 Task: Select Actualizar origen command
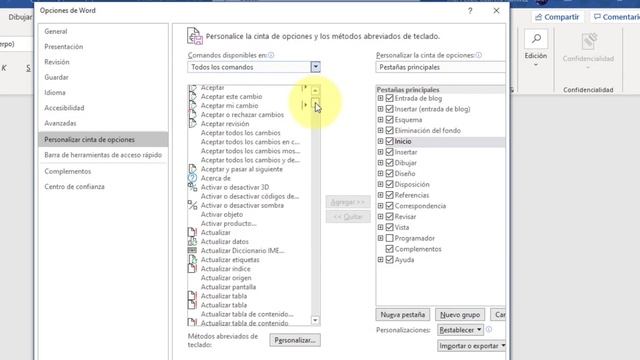[x=226, y=278]
